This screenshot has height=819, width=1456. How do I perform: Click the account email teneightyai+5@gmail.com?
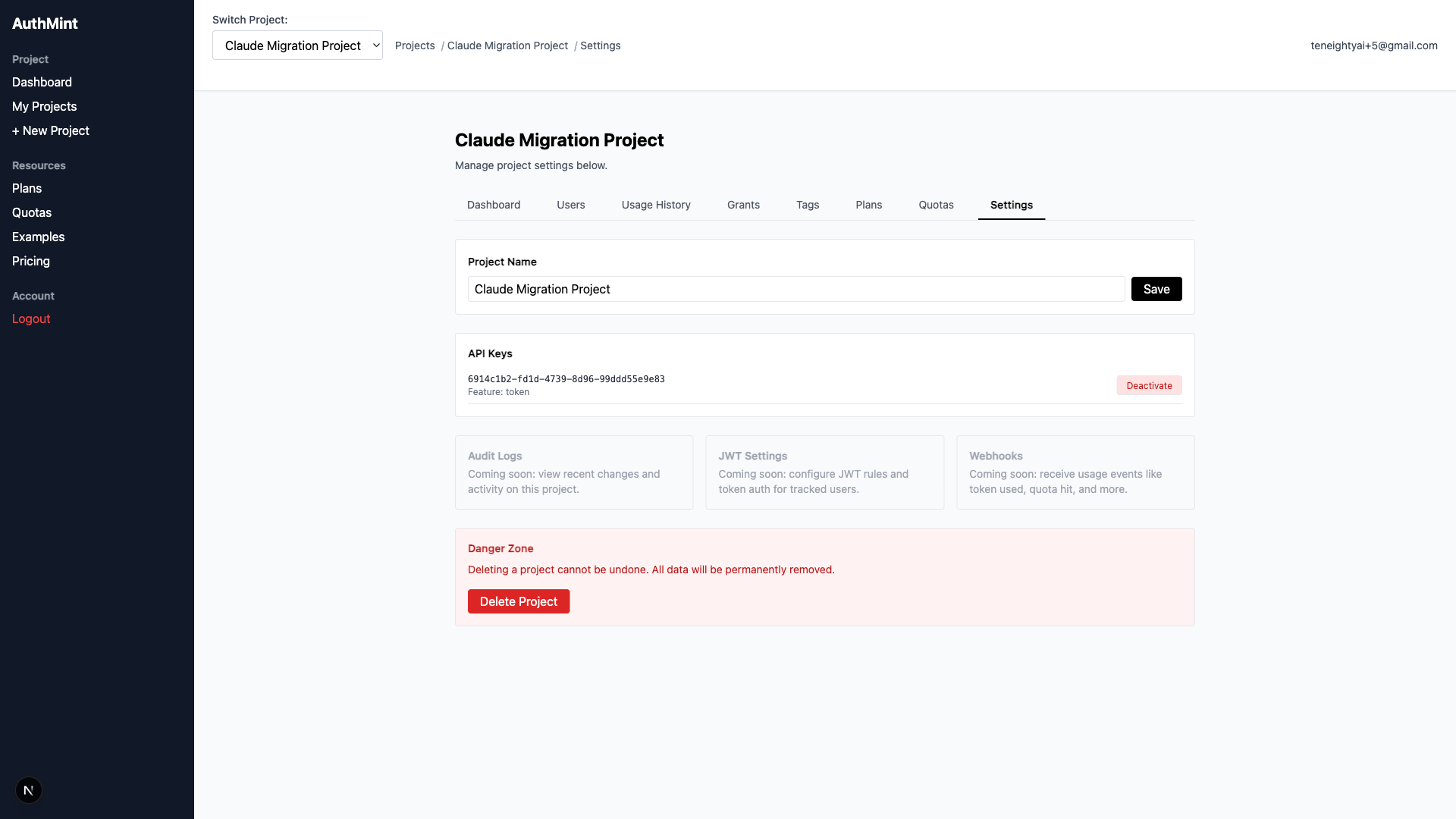[x=1374, y=45]
